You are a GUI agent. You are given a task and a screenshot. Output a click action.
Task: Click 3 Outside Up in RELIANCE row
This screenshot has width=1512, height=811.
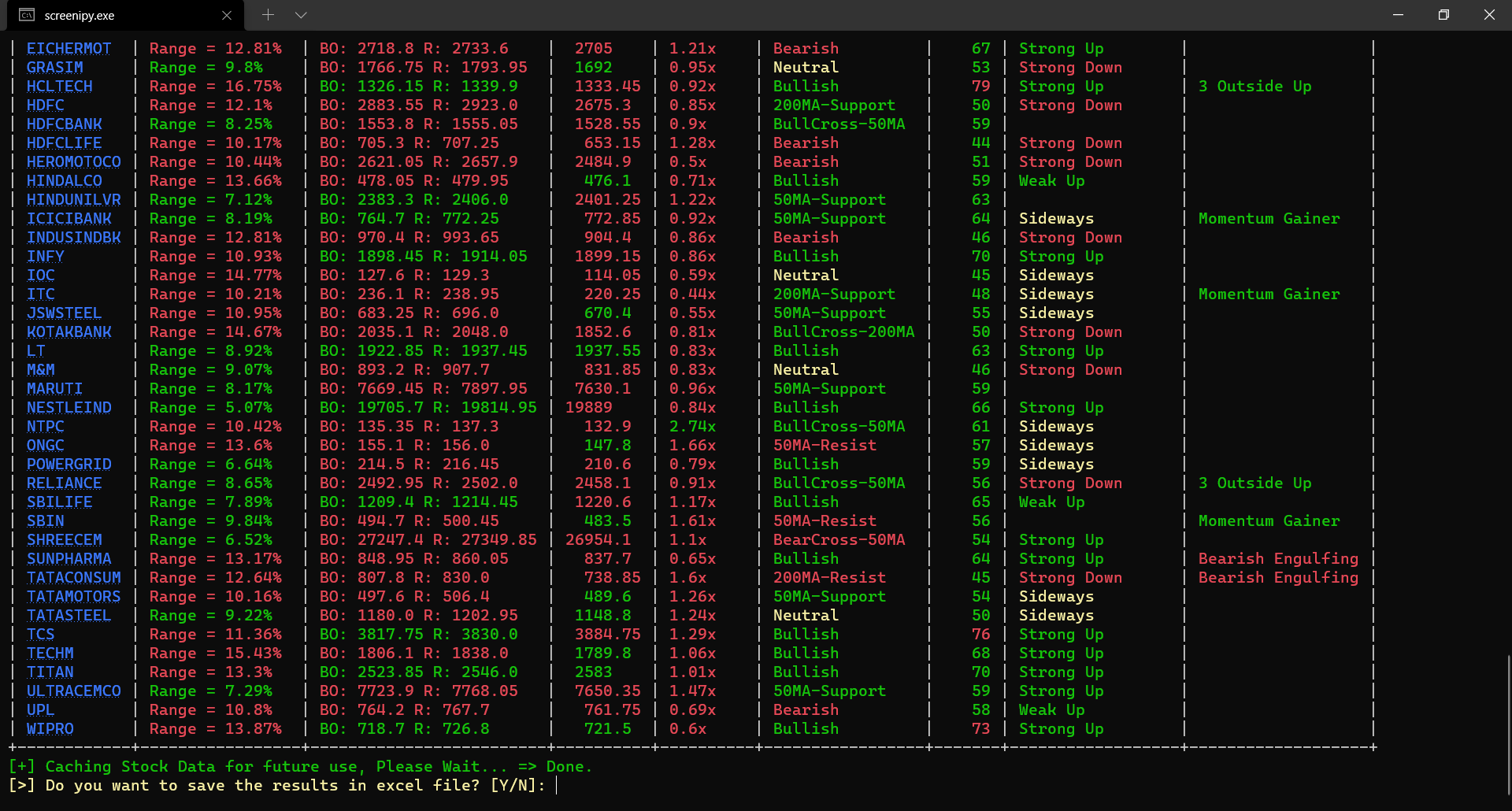(x=1255, y=483)
